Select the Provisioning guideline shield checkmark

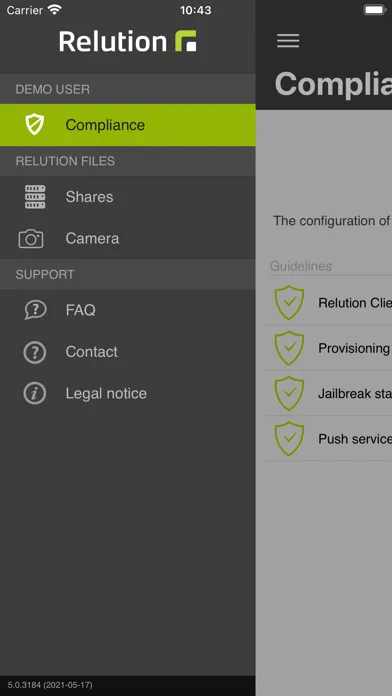tap(289, 348)
